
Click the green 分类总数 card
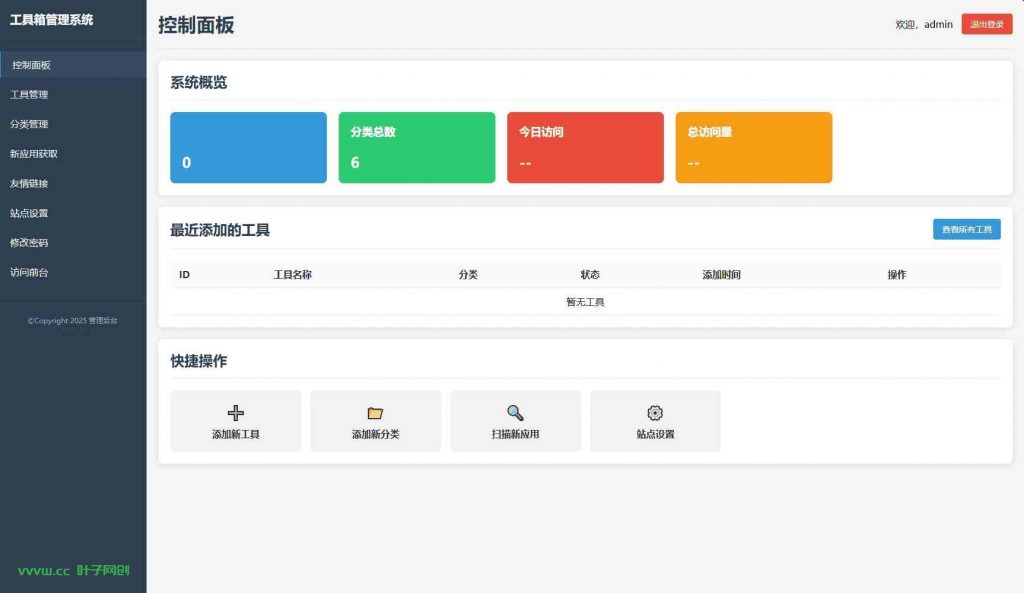click(417, 148)
